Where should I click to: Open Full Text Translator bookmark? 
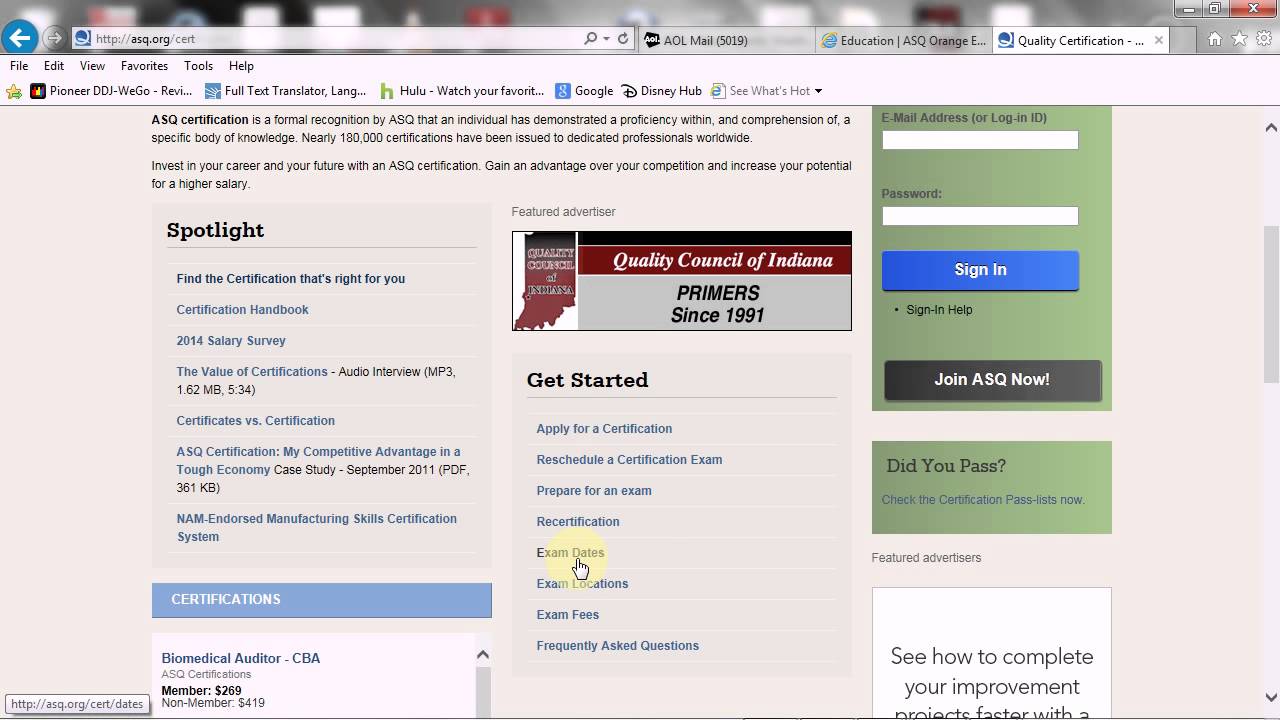[x=286, y=91]
